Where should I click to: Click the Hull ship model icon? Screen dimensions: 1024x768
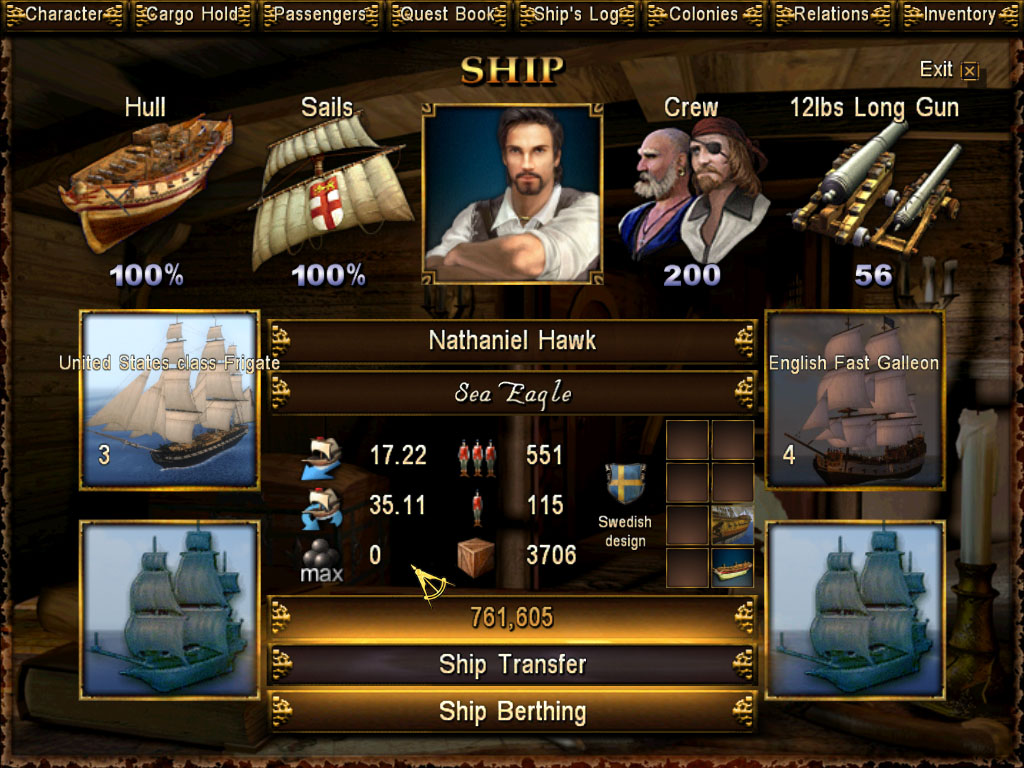click(146, 184)
